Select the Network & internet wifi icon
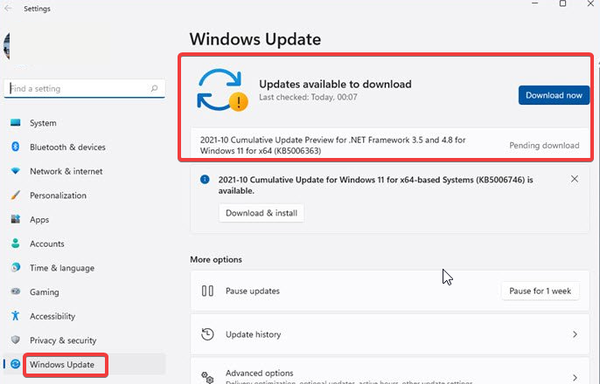This screenshot has width=600, height=384. pos(15,171)
